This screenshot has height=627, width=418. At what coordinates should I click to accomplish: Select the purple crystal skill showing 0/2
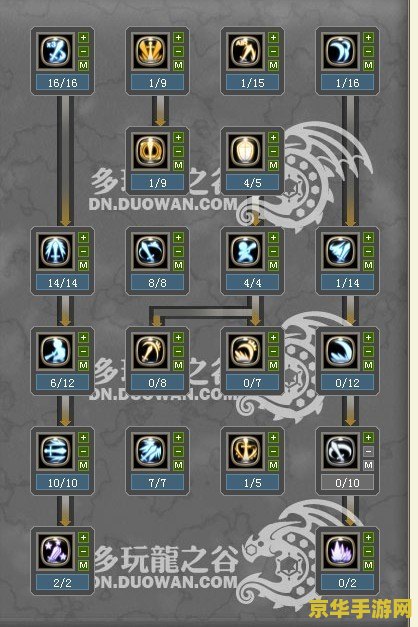(x=341, y=551)
